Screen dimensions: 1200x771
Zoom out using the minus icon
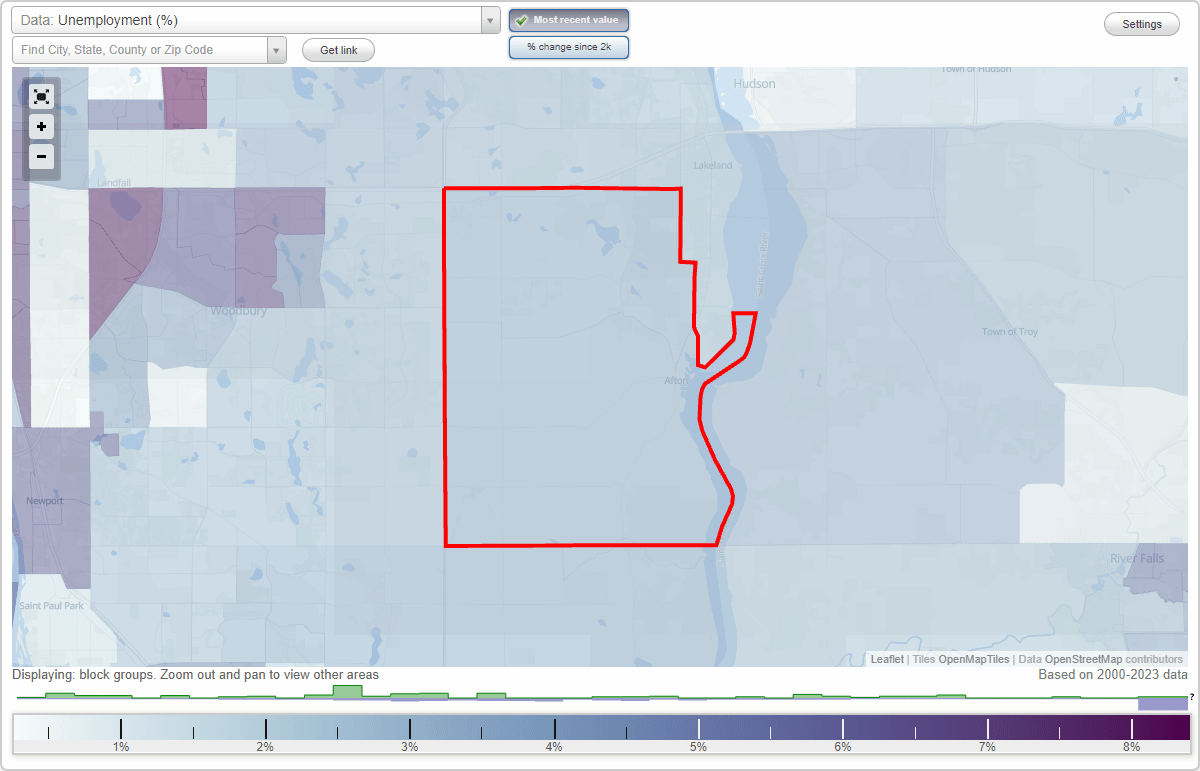pos(41,157)
